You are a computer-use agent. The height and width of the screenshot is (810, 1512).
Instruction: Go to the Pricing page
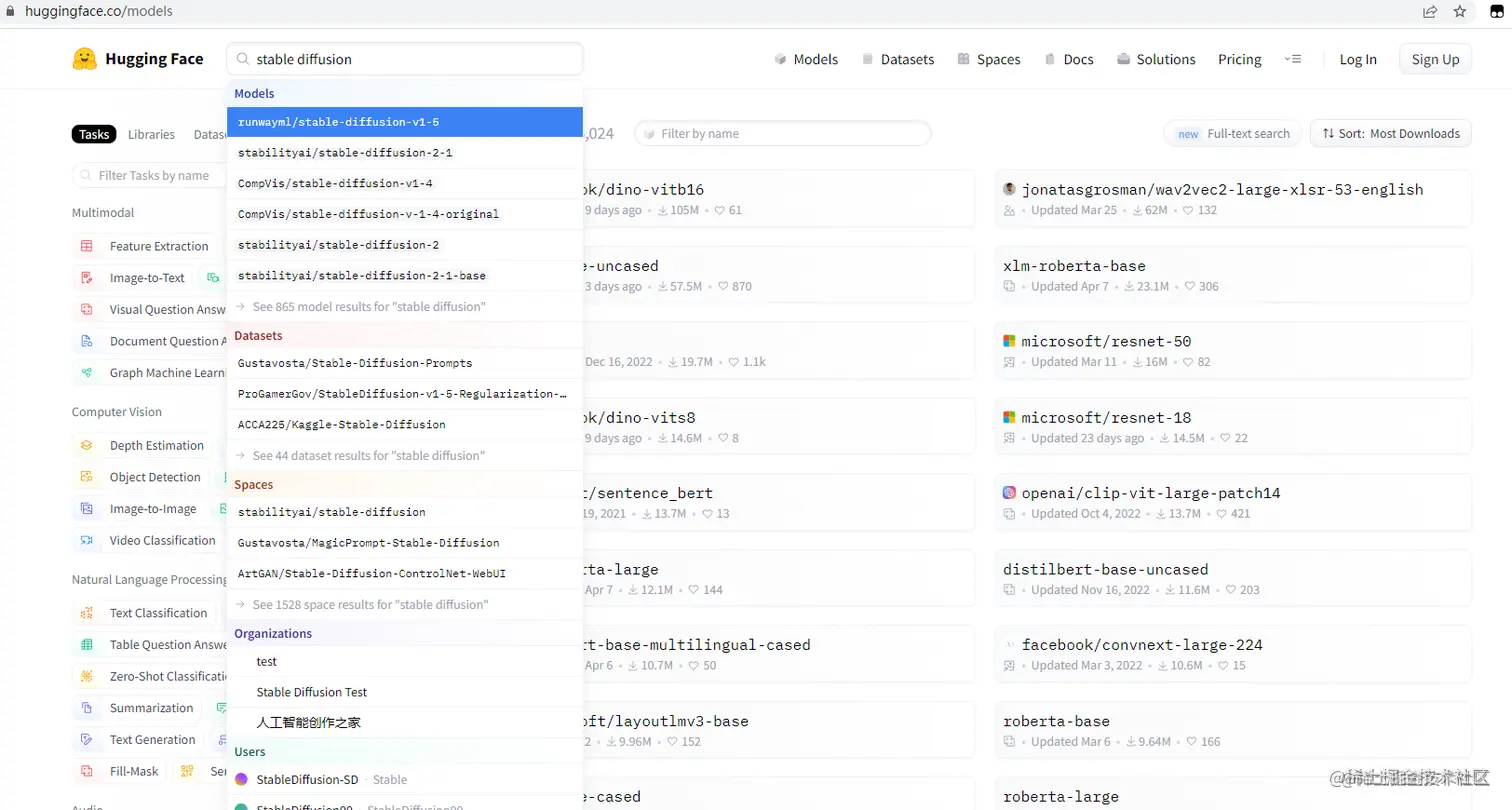[x=1240, y=59]
